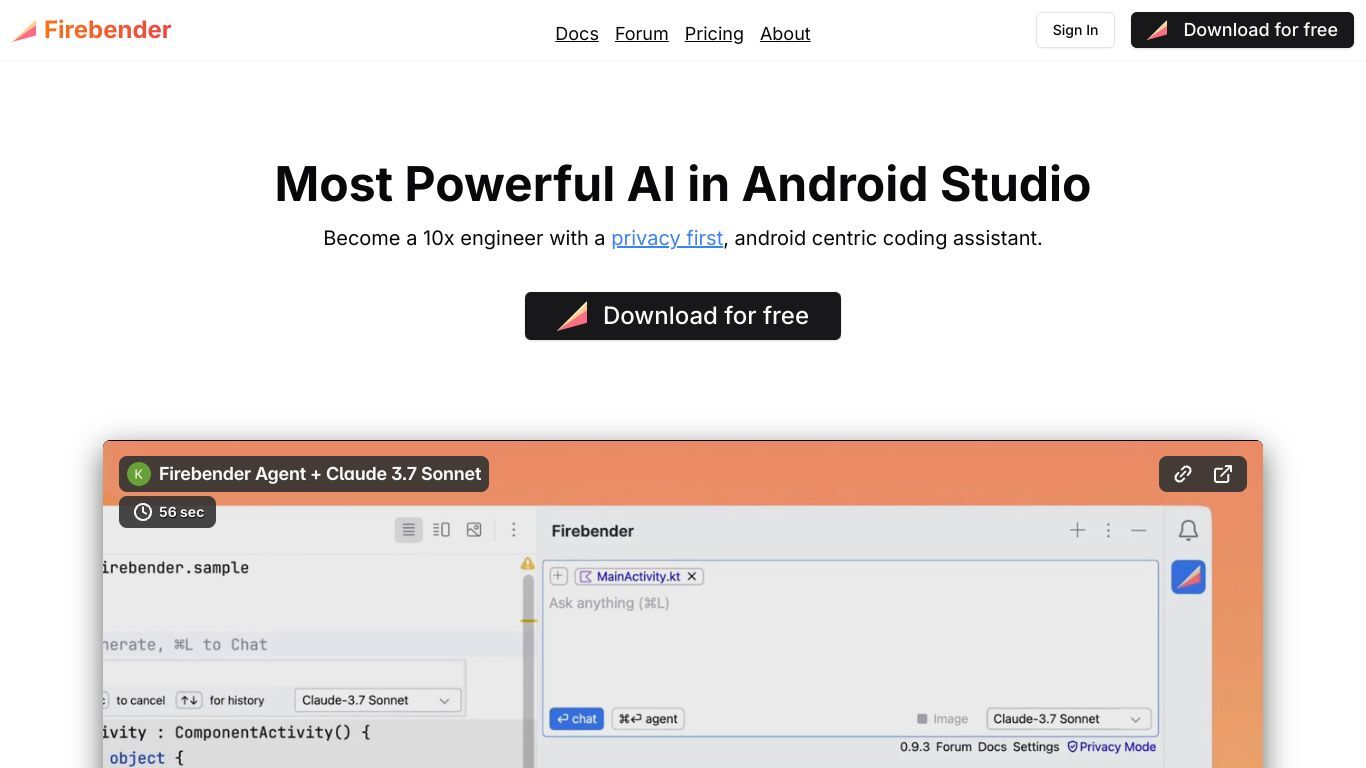Viewport: 1366px width, 768px height.
Task: Open Settings from the panel footer
Action: pos(1036,747)
